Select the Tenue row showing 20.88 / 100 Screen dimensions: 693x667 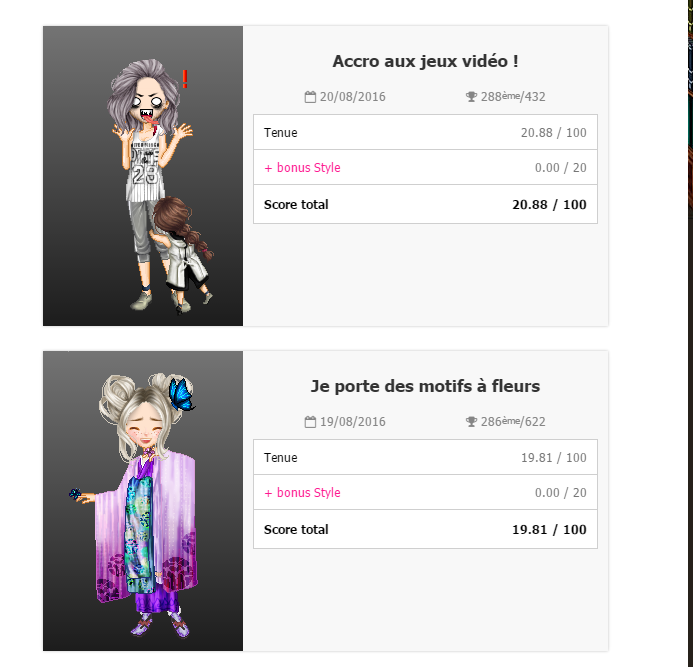[425, 132]
